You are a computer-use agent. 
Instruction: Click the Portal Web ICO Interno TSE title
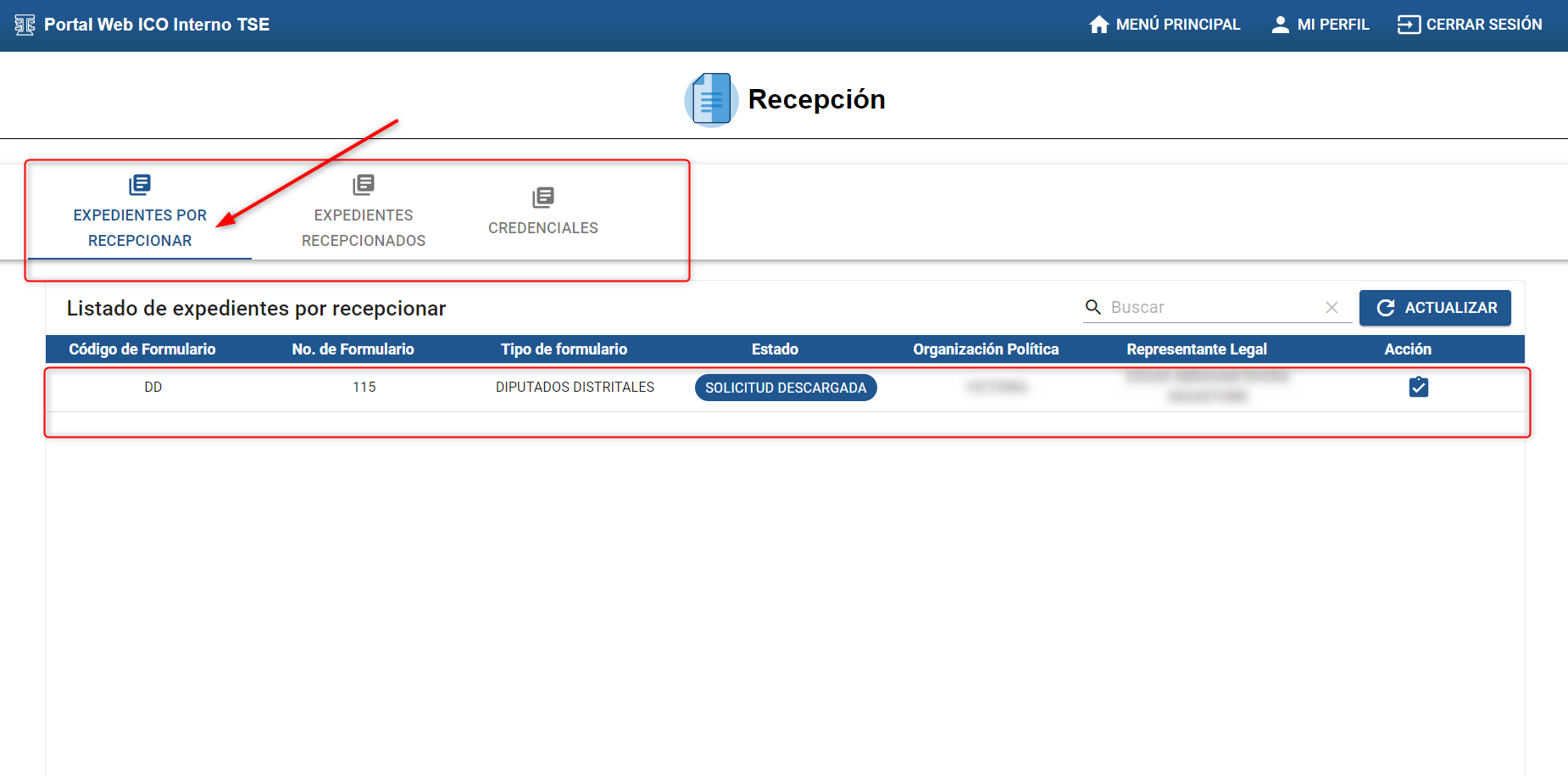157,25
